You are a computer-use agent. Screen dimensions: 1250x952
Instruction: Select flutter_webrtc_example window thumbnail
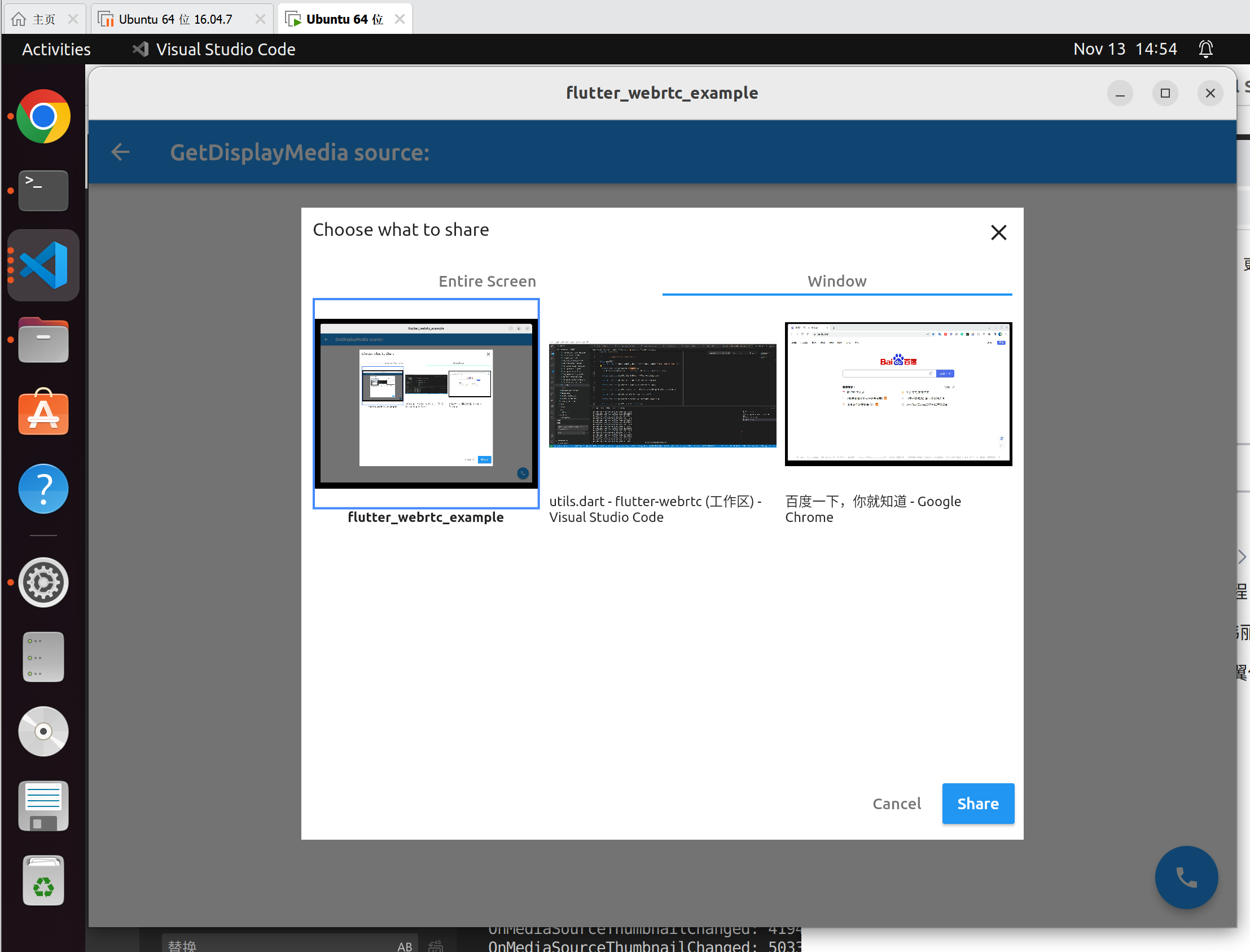pyautogui.click(x=426, y=403)
